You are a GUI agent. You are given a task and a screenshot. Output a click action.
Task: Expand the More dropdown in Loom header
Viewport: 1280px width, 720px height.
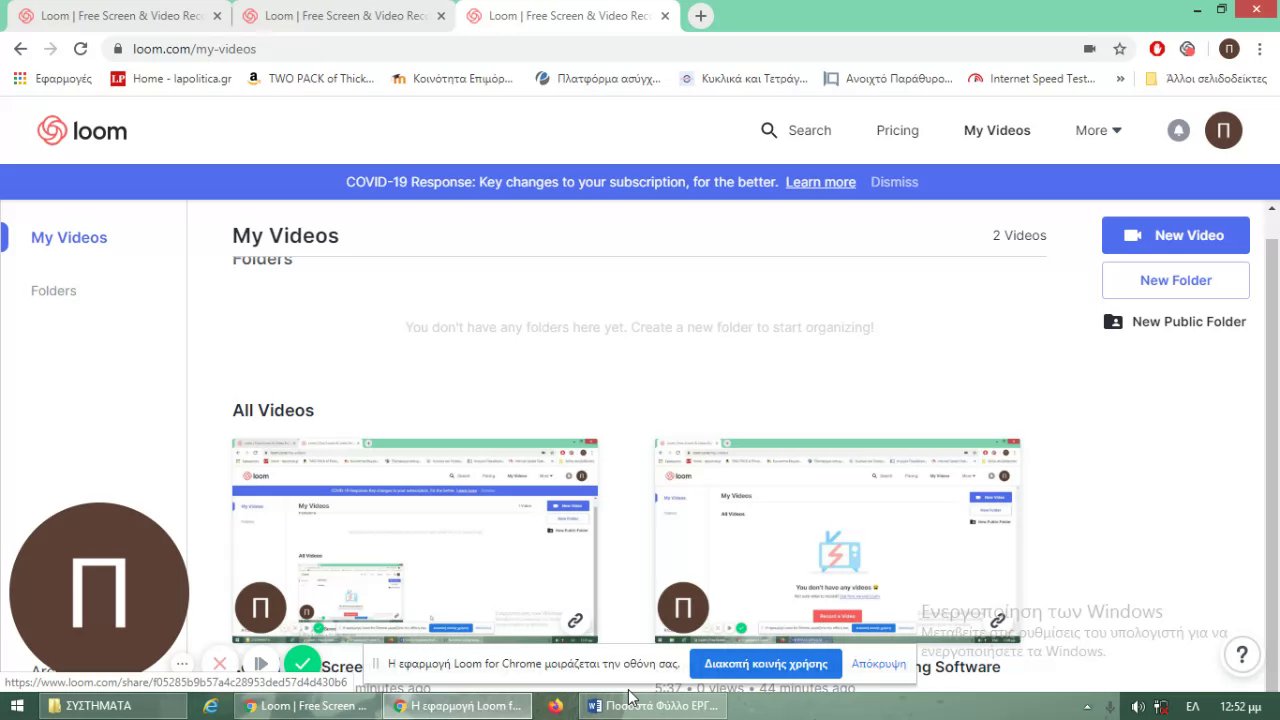click(1098, 130)
